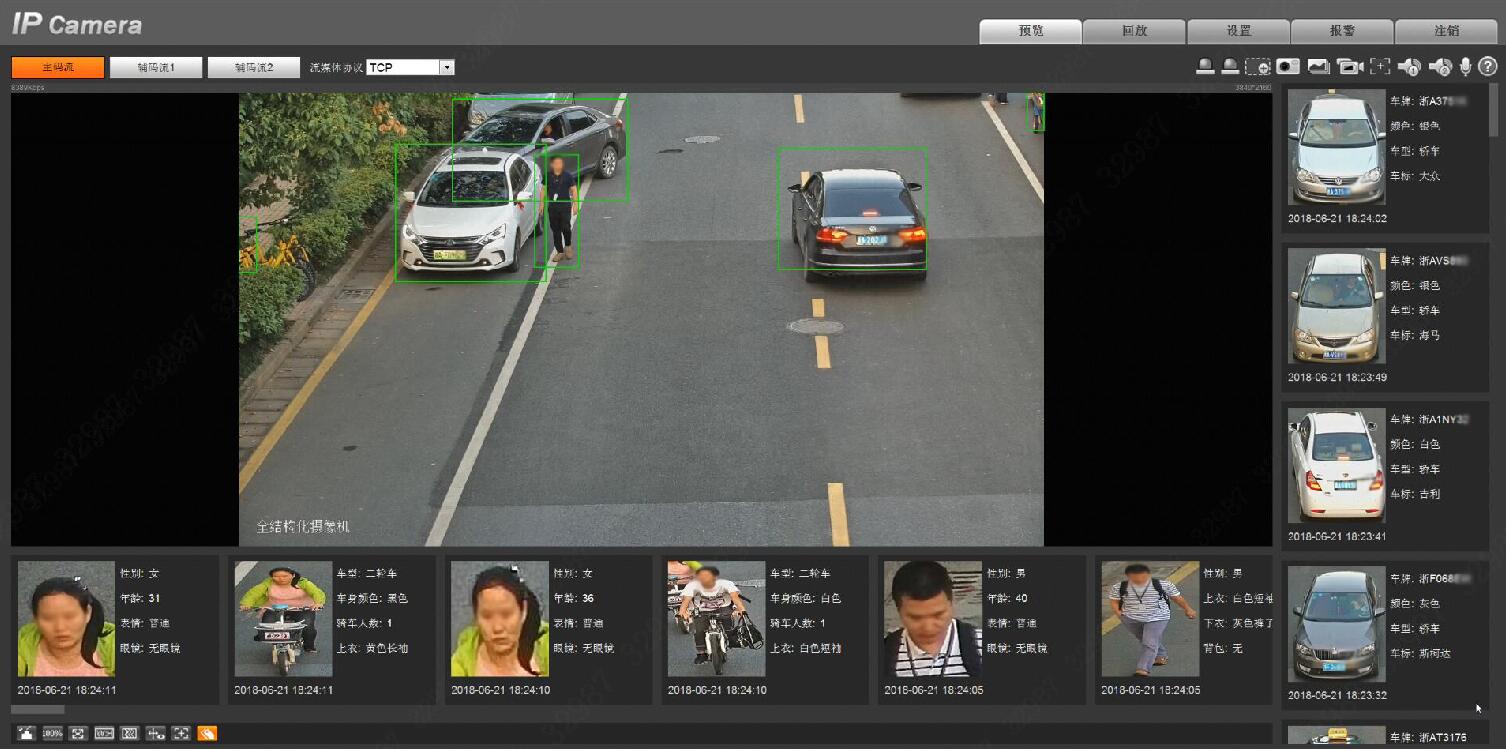Select timestamp 2018-06-21 18:24:02 text
Screen dimensions: 1506x749
click(x=1337, y=218)
